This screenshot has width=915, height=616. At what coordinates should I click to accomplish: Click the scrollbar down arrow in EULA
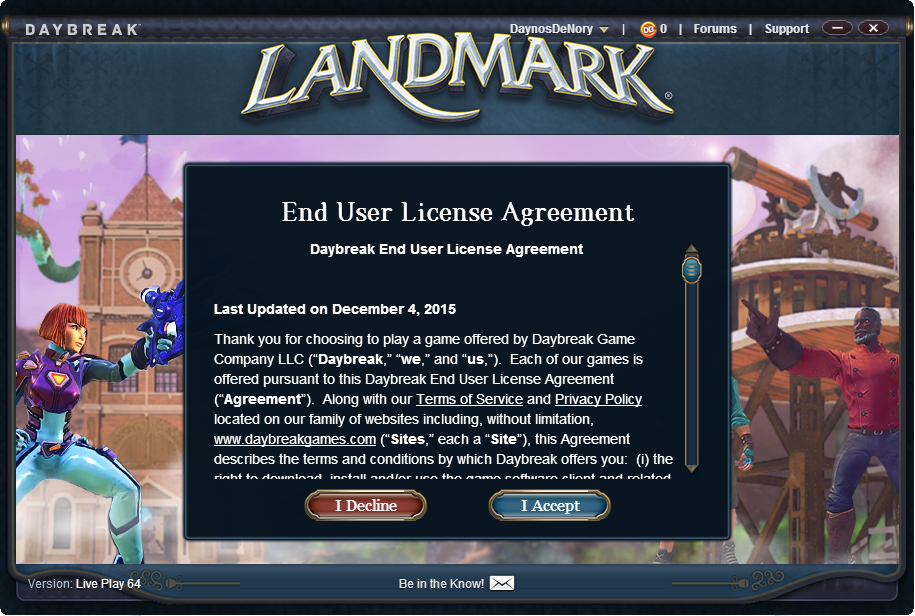(x=692, y=468)
